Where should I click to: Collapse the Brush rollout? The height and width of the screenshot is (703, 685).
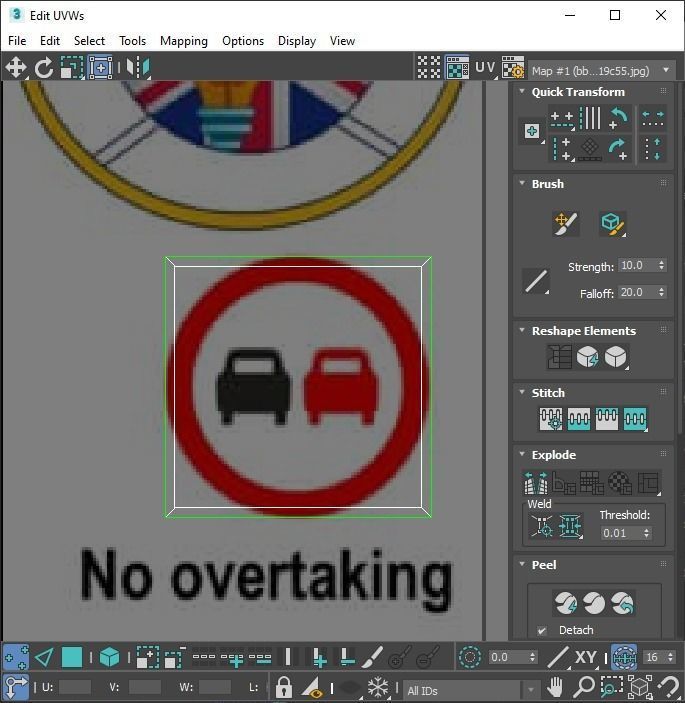[x=522, y=183]
